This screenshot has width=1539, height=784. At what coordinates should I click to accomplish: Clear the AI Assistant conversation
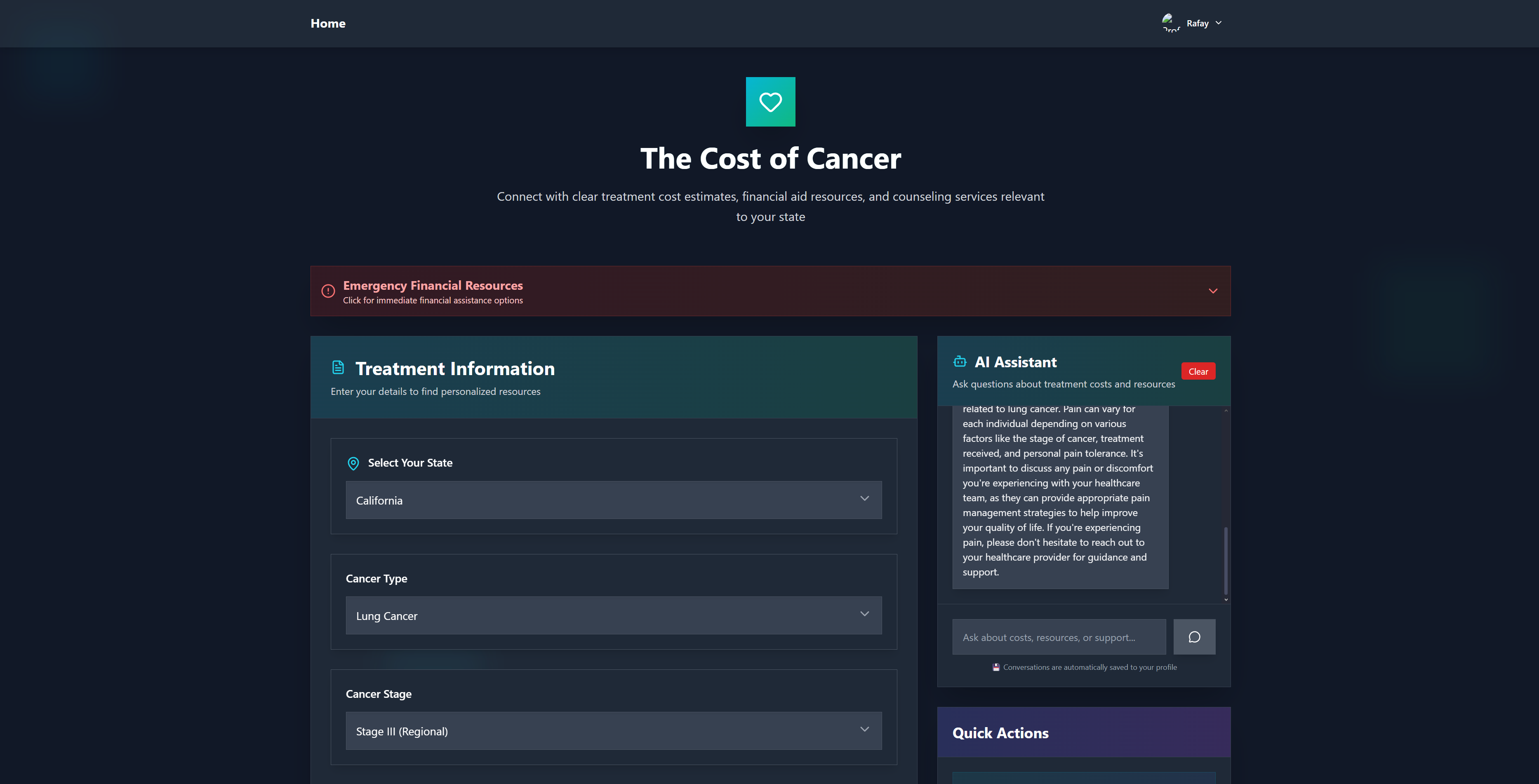coord(1198,371)
